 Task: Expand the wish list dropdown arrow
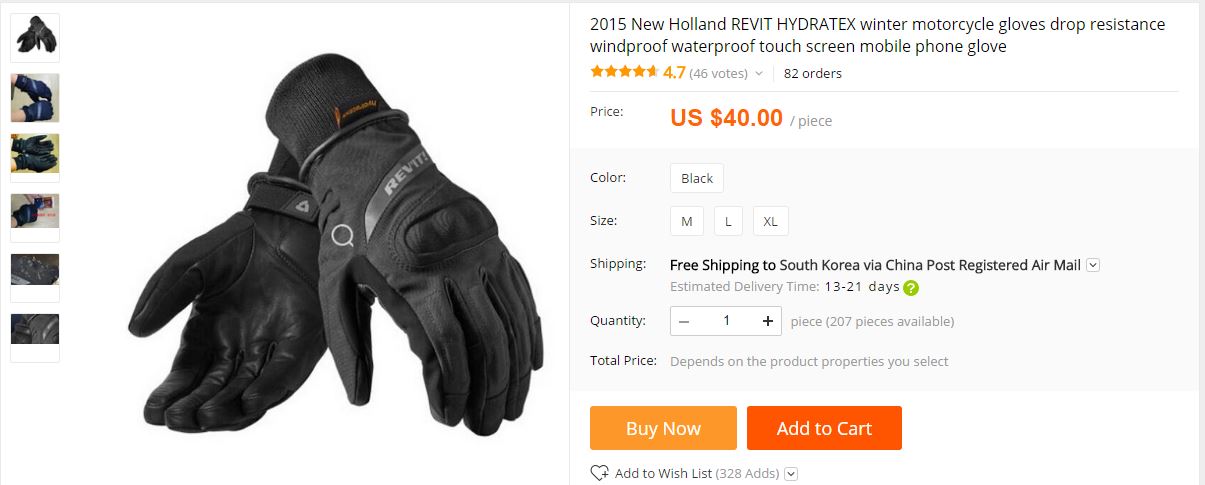[791, 474]
